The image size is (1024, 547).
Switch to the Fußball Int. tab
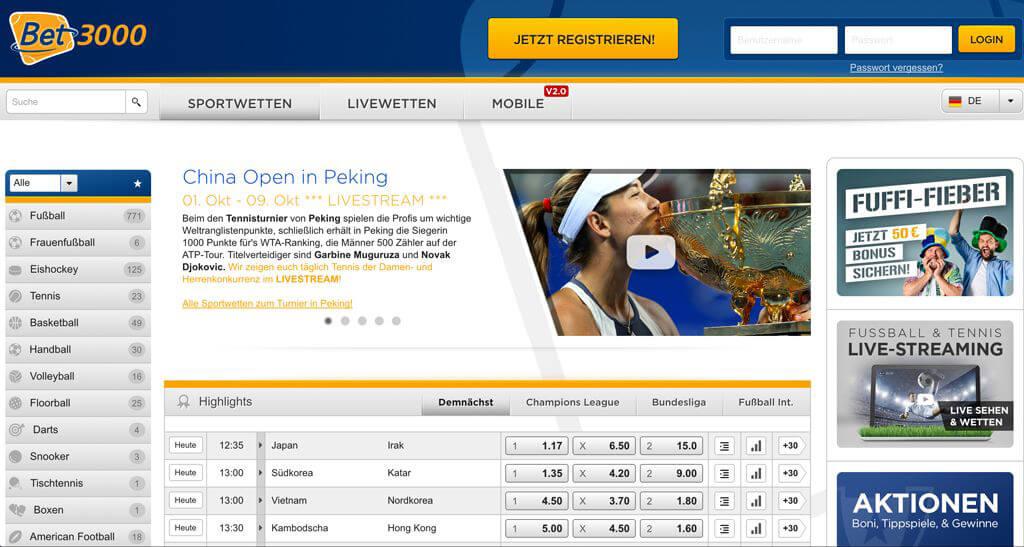point(766,402)
